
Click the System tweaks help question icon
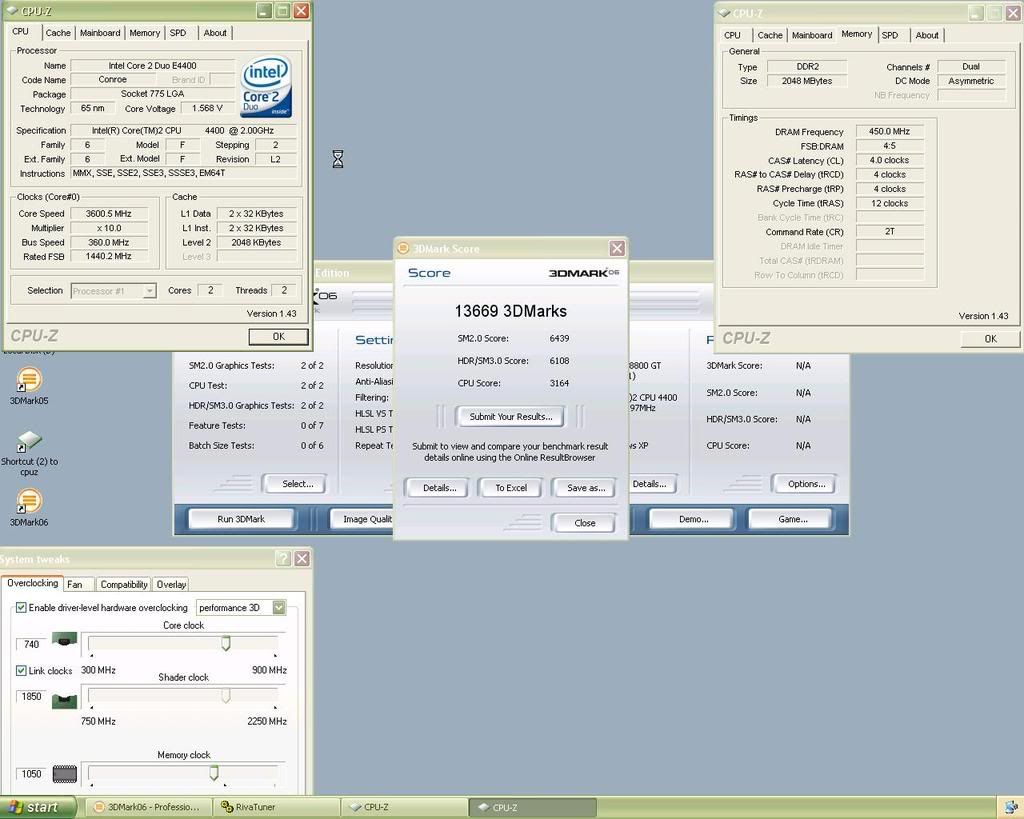point(283,558)
